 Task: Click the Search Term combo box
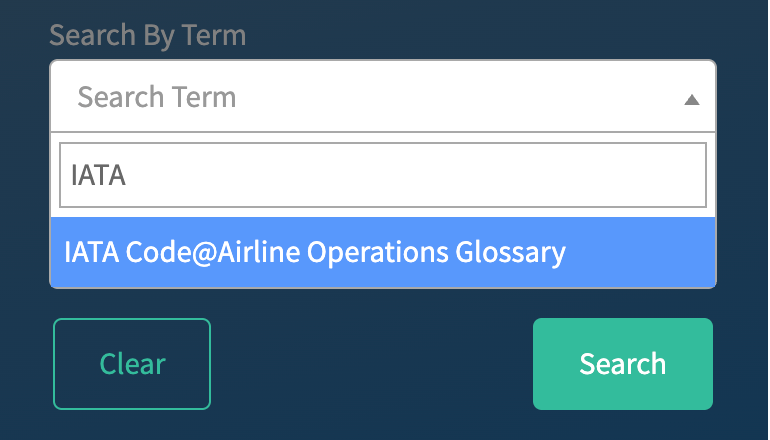(382, 97)
